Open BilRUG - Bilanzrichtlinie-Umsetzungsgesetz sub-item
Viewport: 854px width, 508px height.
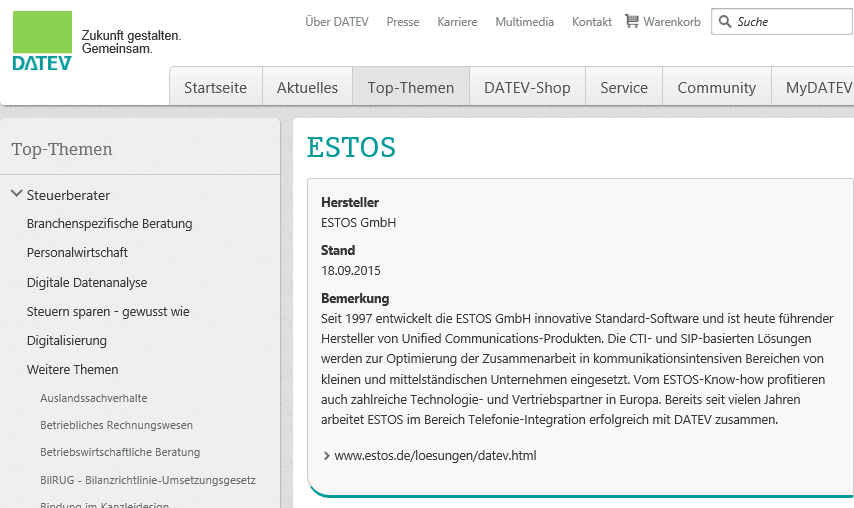148,480
